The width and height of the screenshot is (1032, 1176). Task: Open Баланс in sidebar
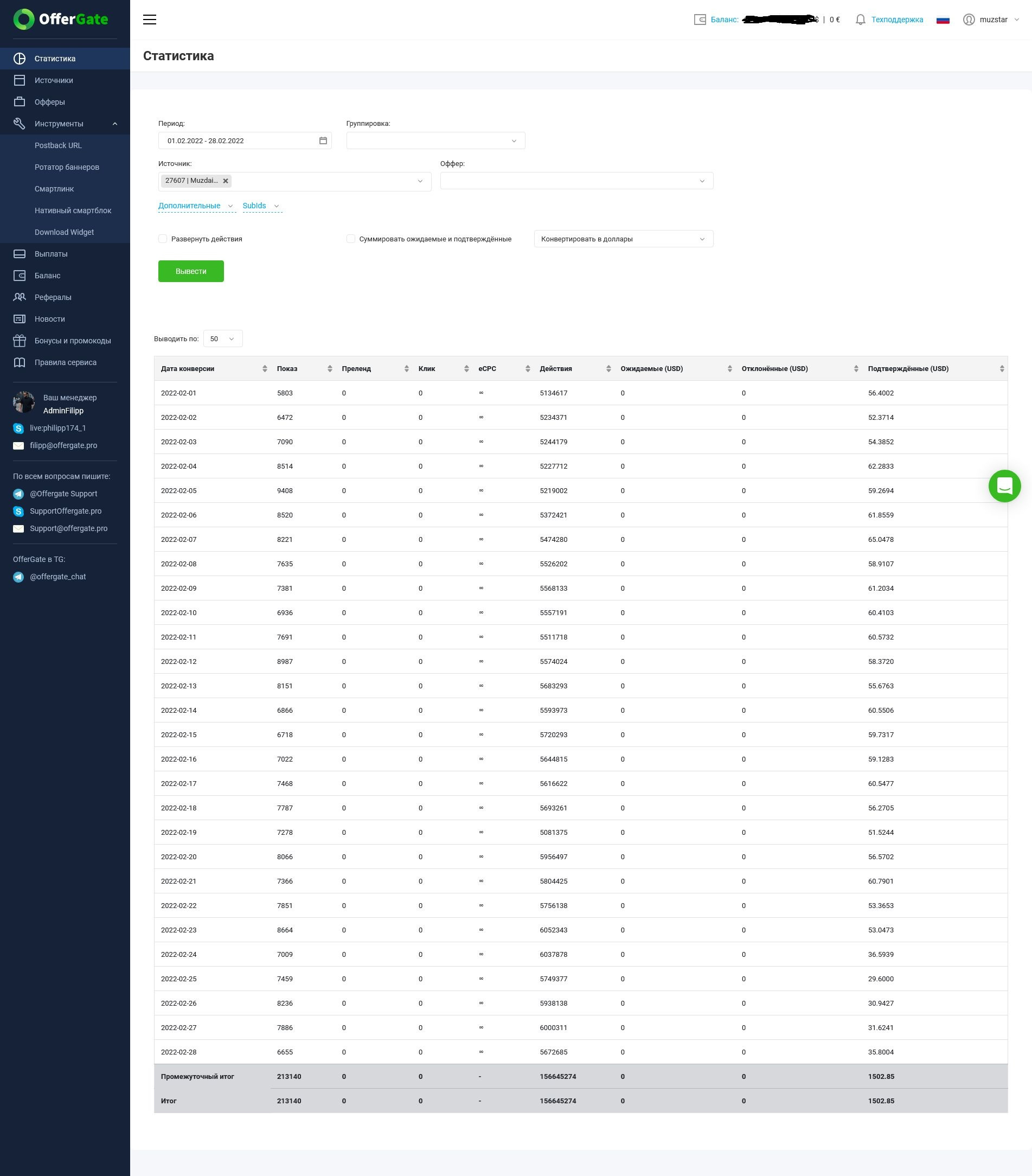[x=65, y=276]
